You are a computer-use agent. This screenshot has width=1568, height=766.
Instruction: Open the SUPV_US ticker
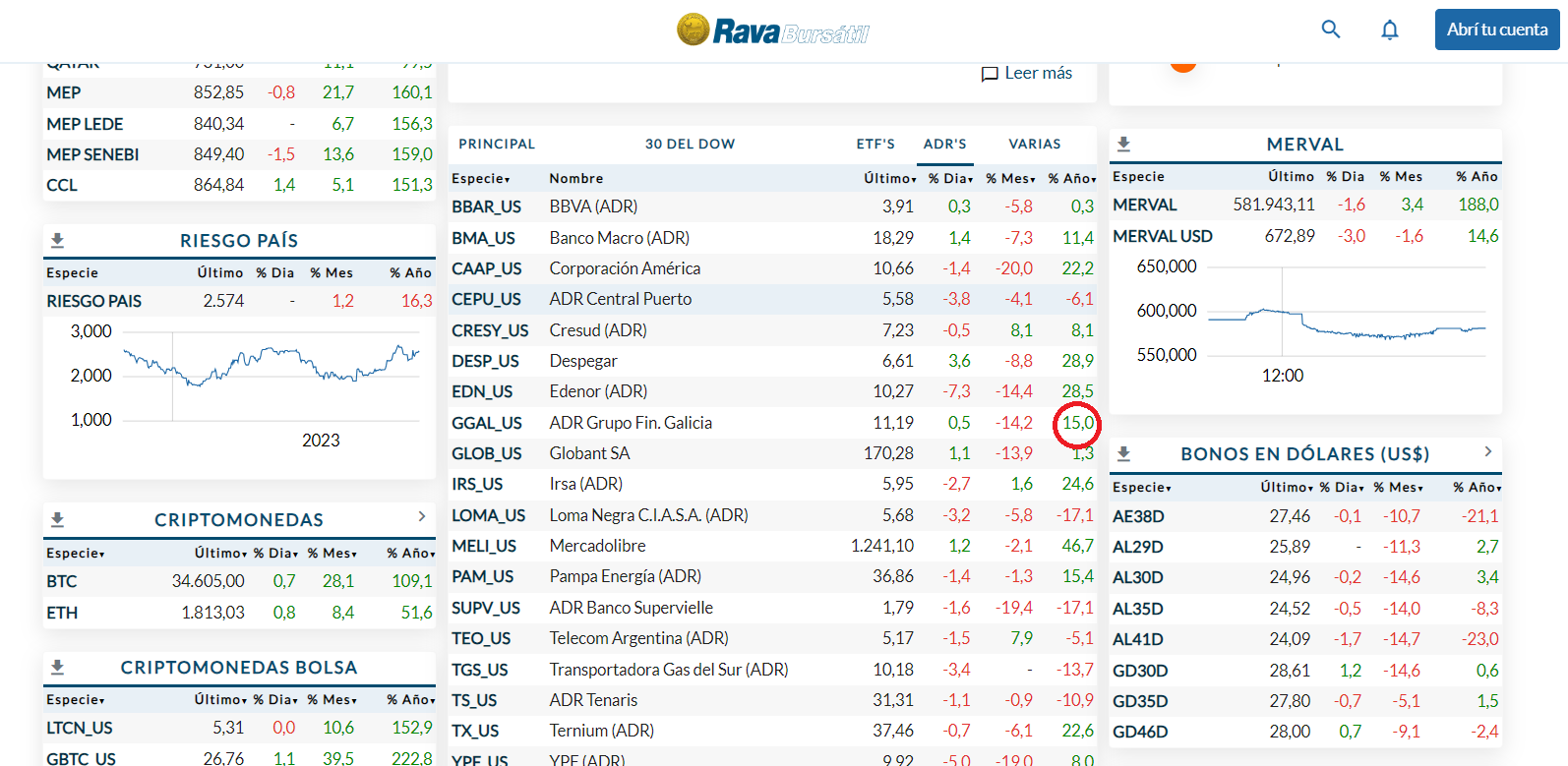(x=486, y=608)
